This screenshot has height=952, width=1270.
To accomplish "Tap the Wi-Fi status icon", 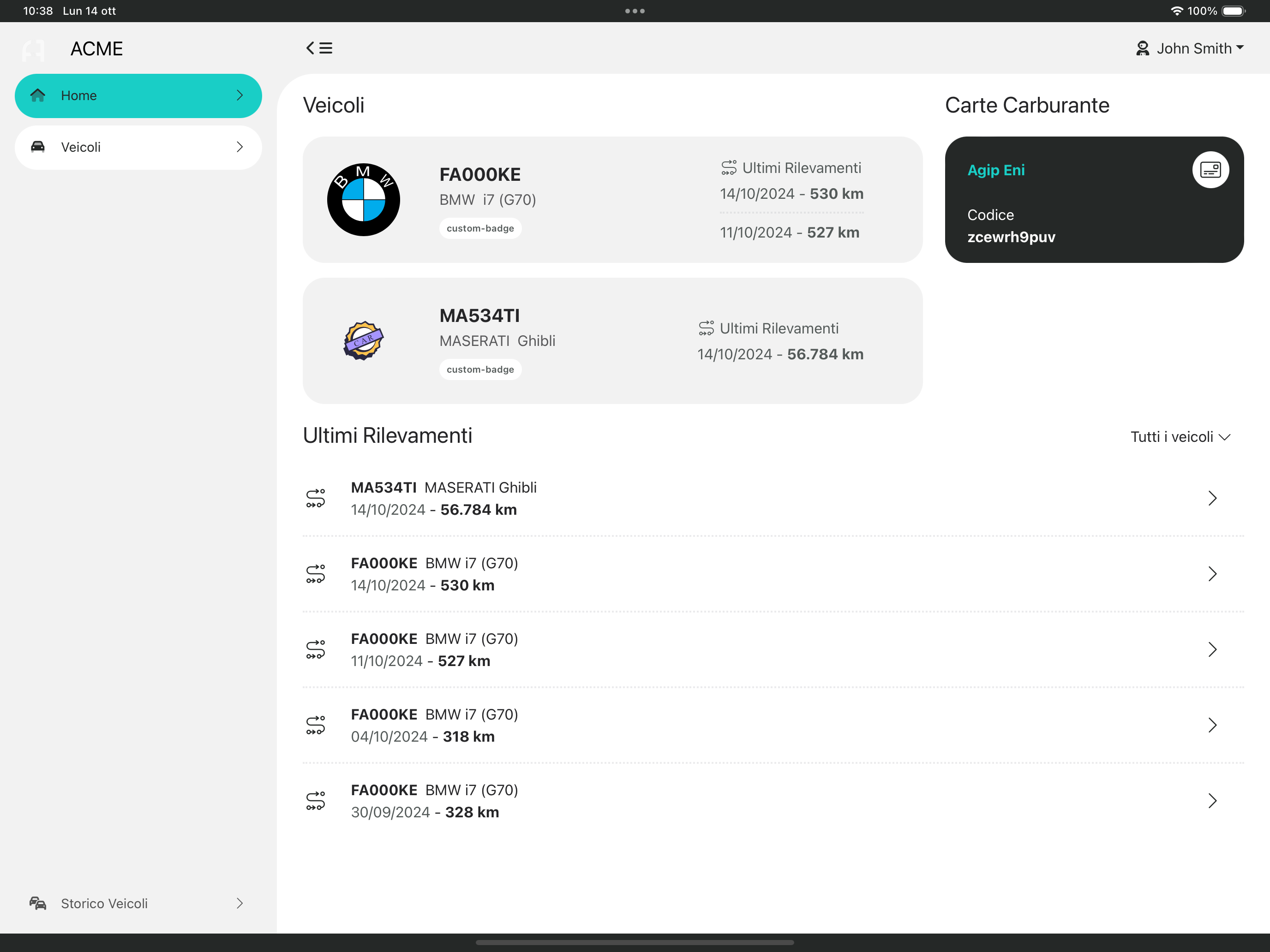I will (x=1177, y=11).
